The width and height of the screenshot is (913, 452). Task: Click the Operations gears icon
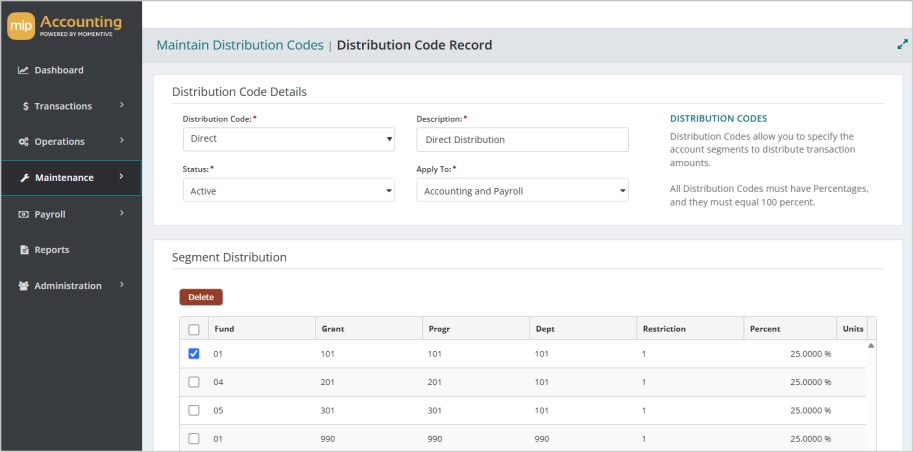pos(23,142)
